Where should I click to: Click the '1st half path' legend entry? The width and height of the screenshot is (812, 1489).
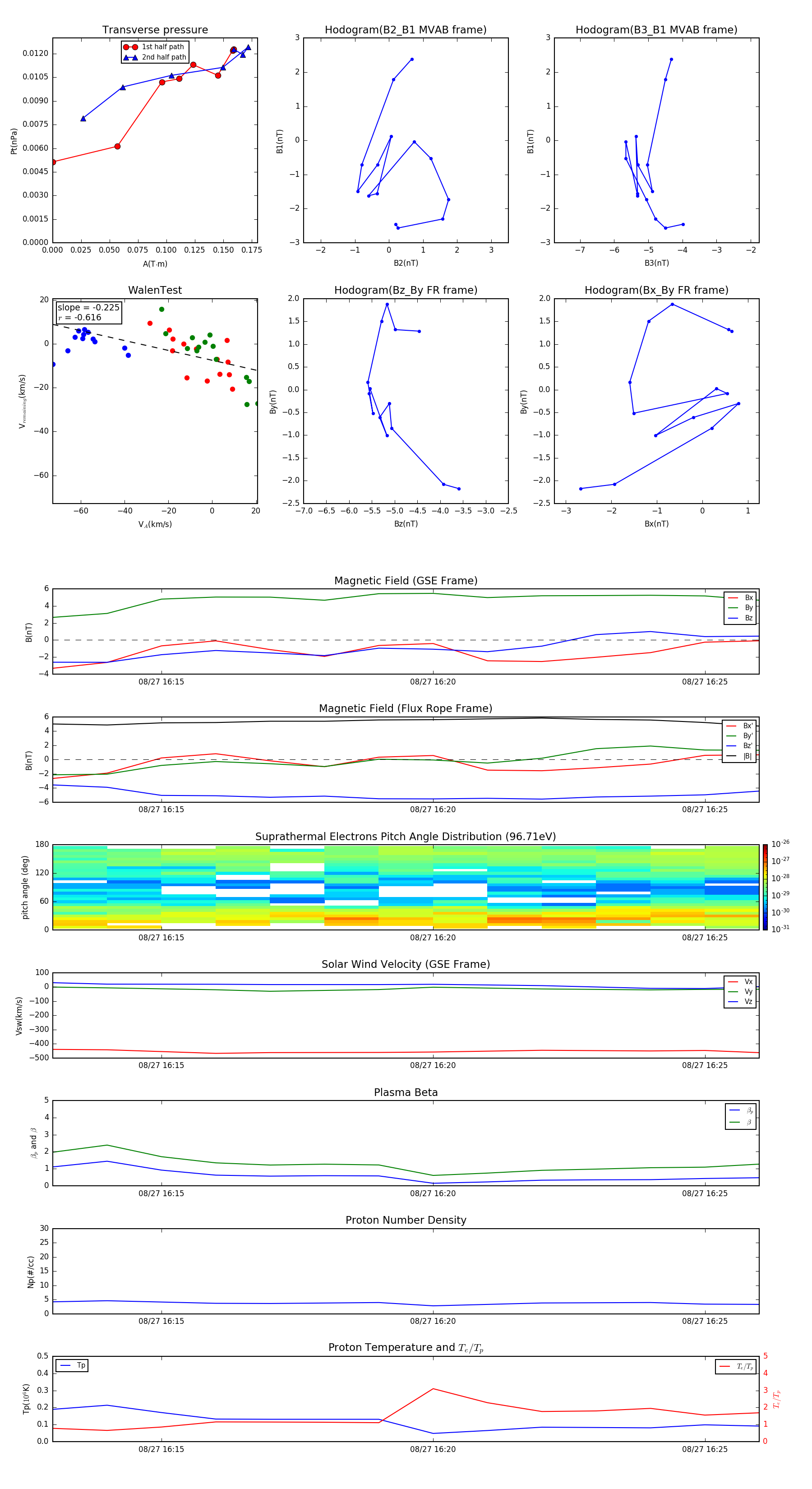(x=154, y=47)
